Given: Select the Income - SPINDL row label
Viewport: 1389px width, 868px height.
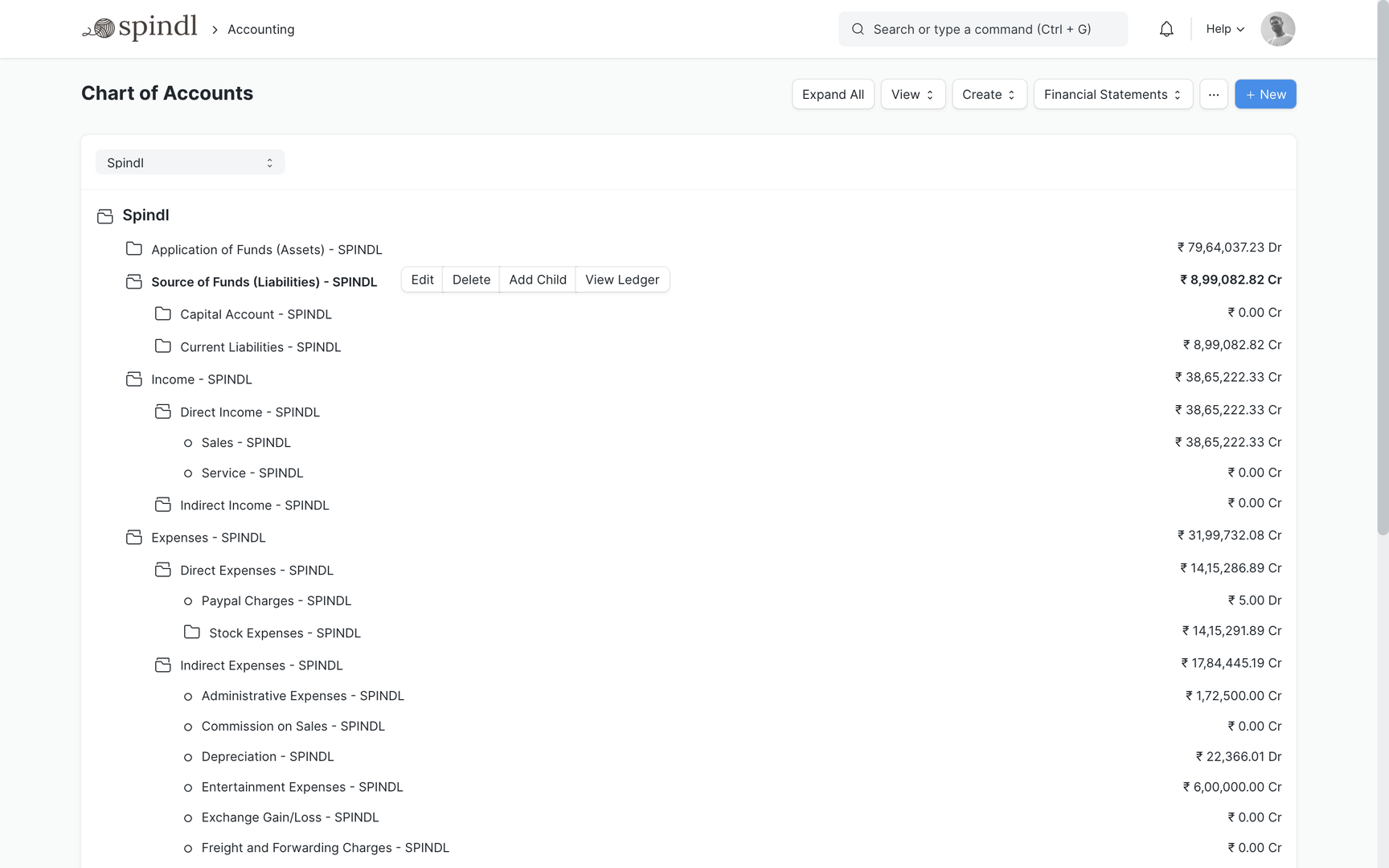Looking at the screenshot, I should coord(202,379).
